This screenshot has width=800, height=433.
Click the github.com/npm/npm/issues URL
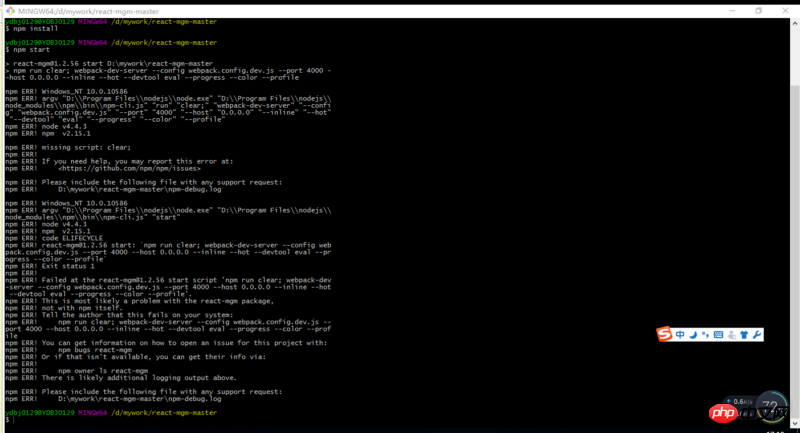point(129,168)
